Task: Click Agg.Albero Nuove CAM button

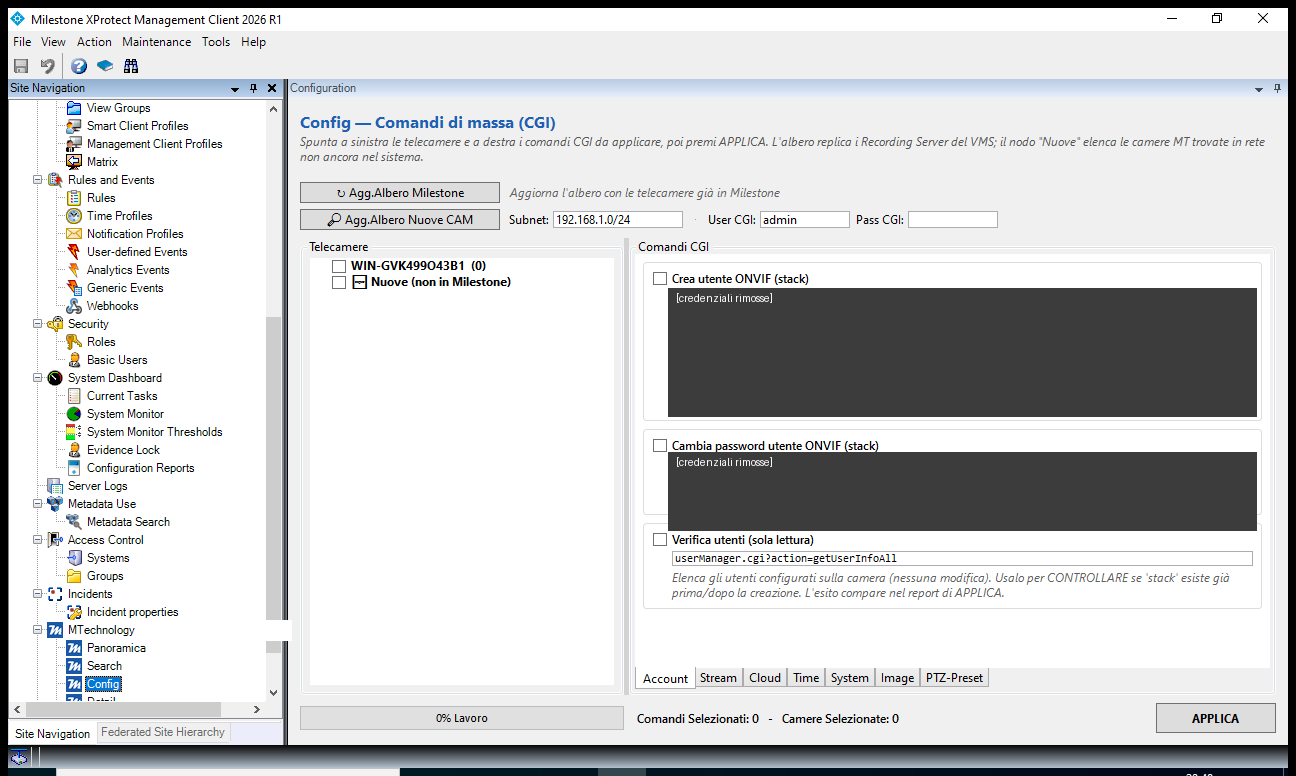Action: tap(400, 219)
